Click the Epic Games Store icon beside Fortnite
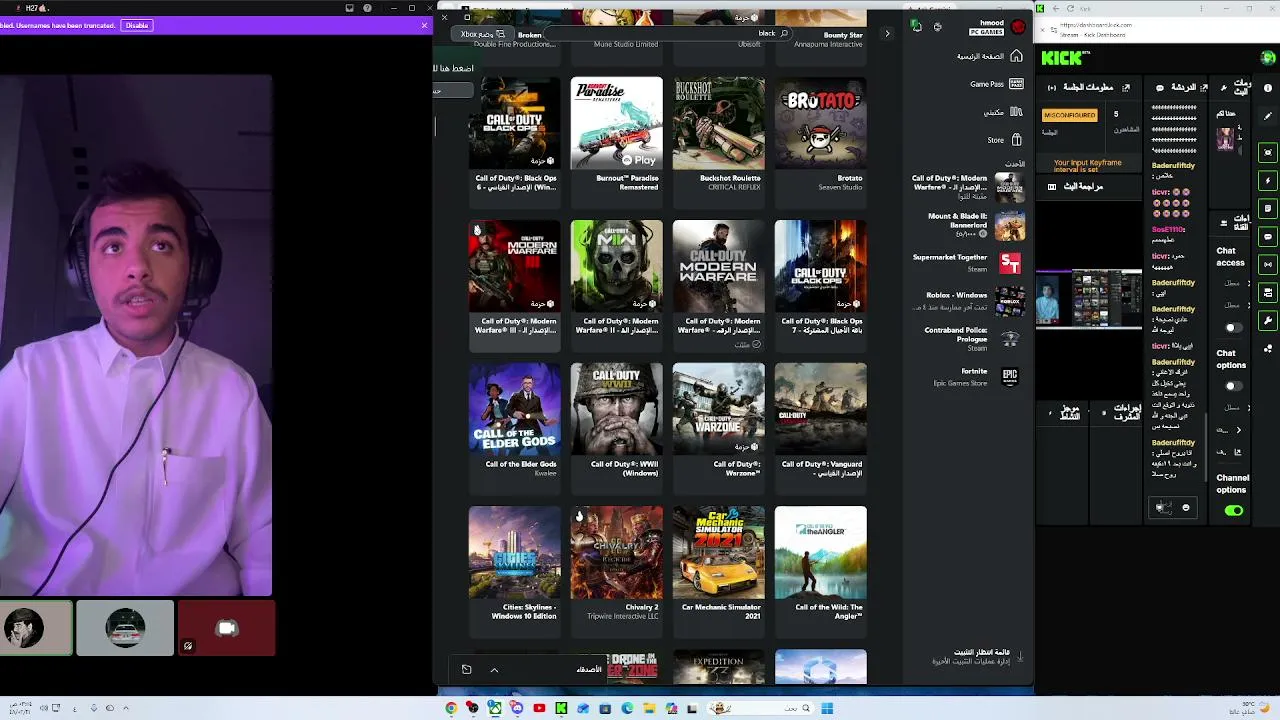Viewport: 1280px width, 720px height. [x=1010, y=376]
